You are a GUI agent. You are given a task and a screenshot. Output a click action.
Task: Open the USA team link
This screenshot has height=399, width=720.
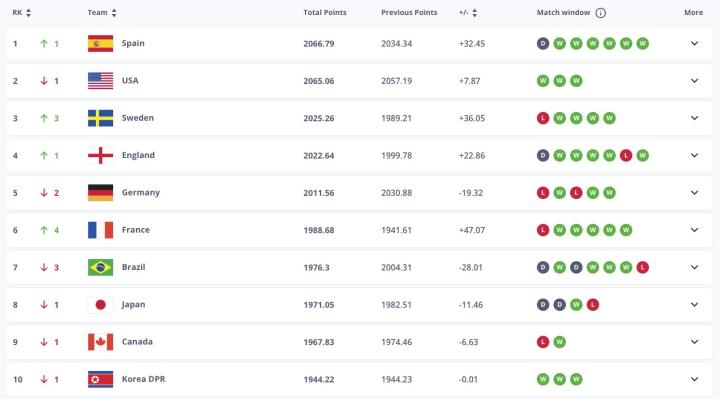130,80
